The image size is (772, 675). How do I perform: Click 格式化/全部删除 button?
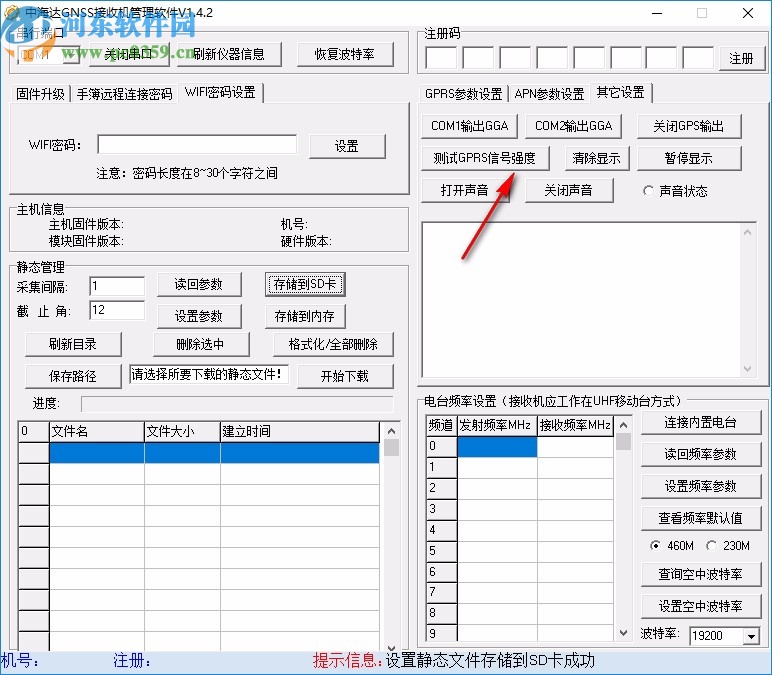pyautogui.click(x=333, y=344)
